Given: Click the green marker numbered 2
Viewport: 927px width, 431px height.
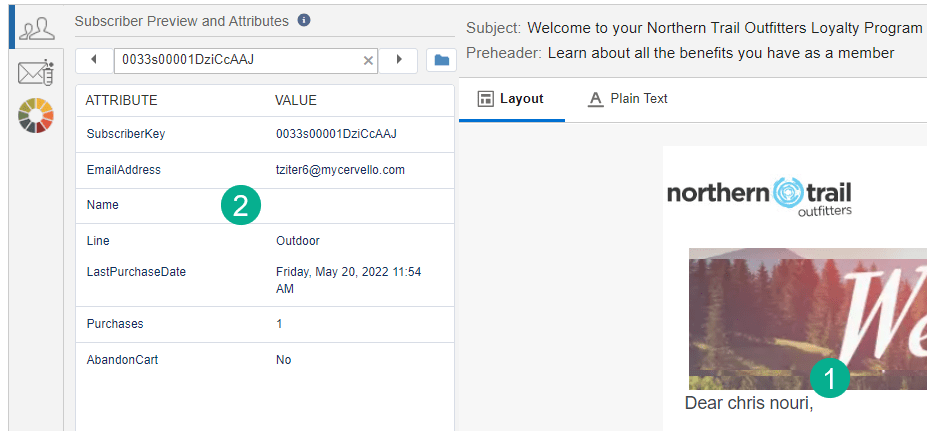Looking at the screenshot, I should (x=241, y=206).
